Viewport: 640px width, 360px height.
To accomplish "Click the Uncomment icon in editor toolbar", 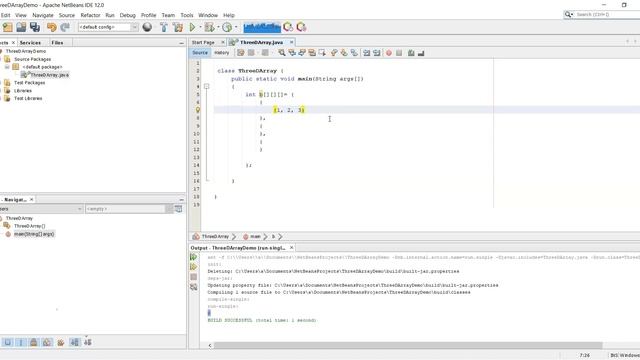I will [x=421, y=53].
